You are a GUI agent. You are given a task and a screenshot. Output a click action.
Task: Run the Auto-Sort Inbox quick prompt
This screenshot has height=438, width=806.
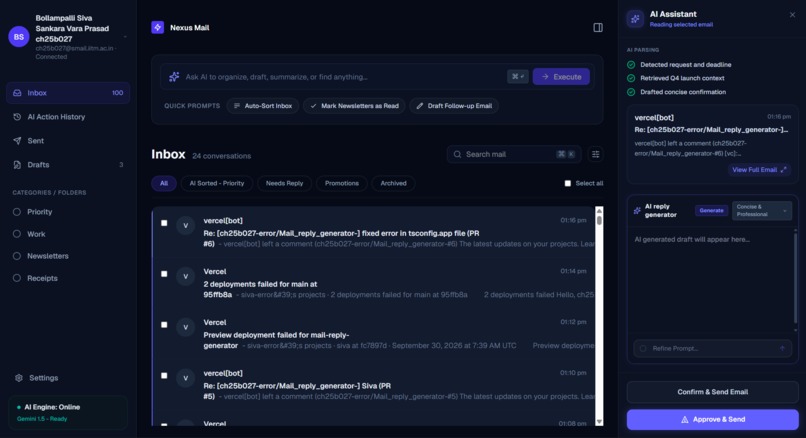263,106
